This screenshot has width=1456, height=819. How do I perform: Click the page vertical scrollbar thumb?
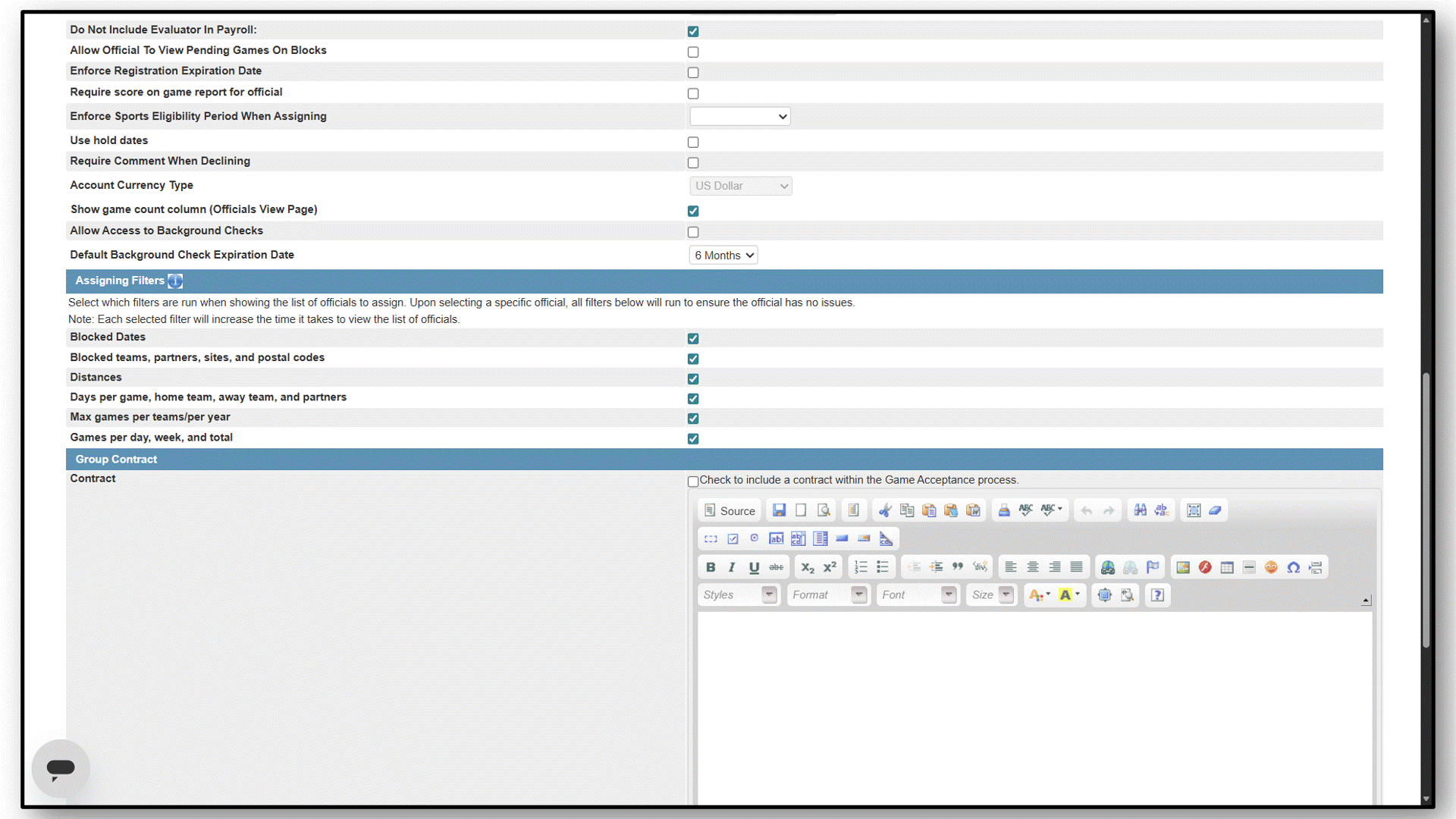(1426, 510)
